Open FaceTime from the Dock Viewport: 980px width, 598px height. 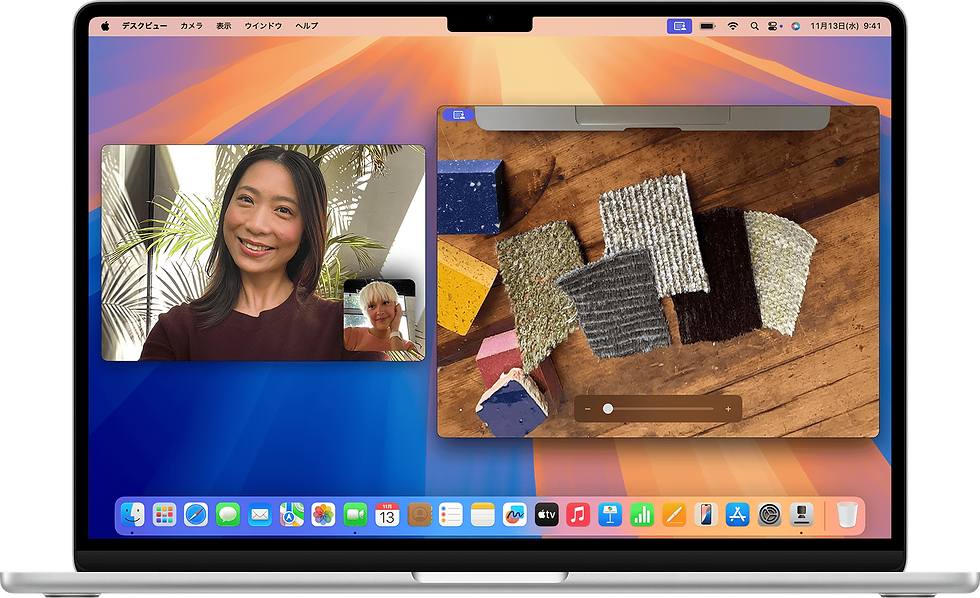[x=355, y=515]
